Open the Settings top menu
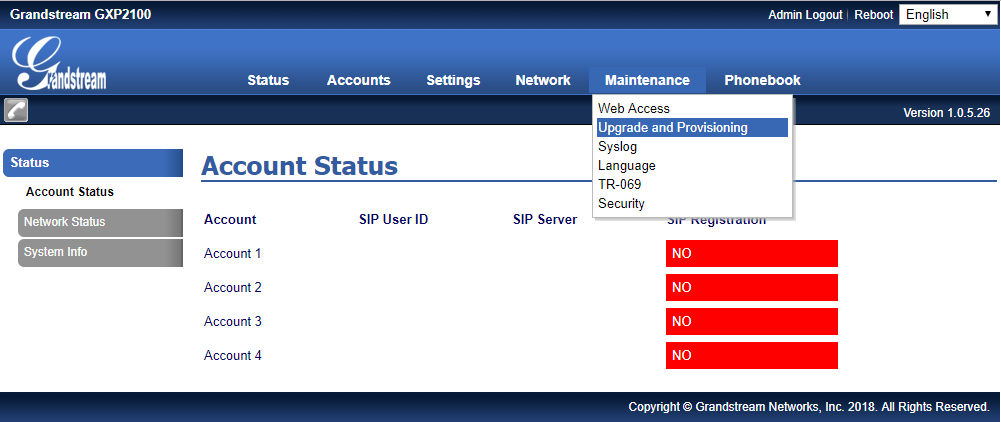Image resolution: width=1001 pixels, height=422 pixels. coord(453,80)
